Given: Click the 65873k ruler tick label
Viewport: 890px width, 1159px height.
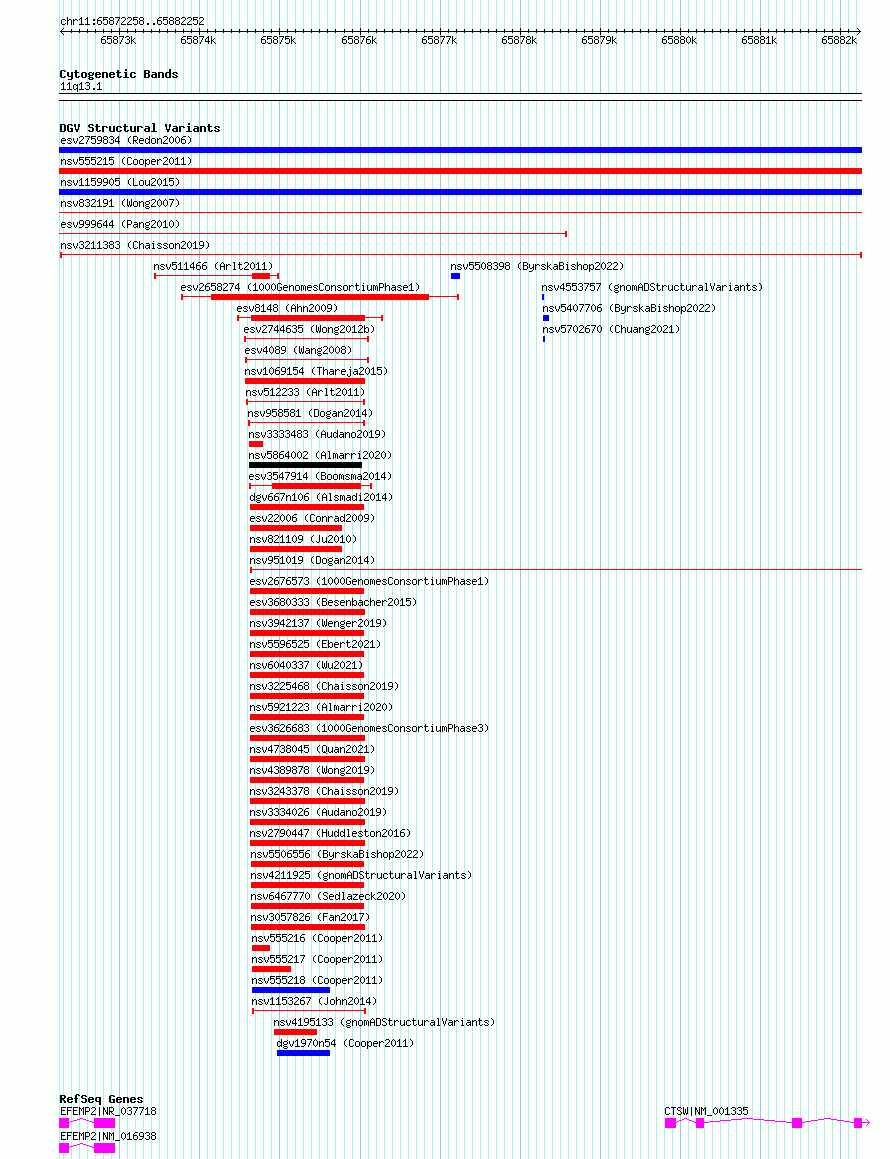Looking at the screenshot, I should click(x=118, y=41).
